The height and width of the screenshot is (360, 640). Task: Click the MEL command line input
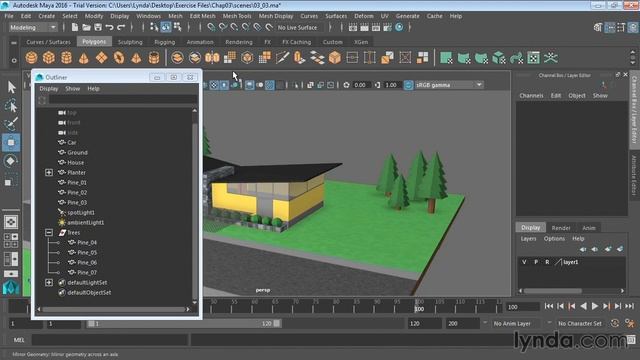110,340
